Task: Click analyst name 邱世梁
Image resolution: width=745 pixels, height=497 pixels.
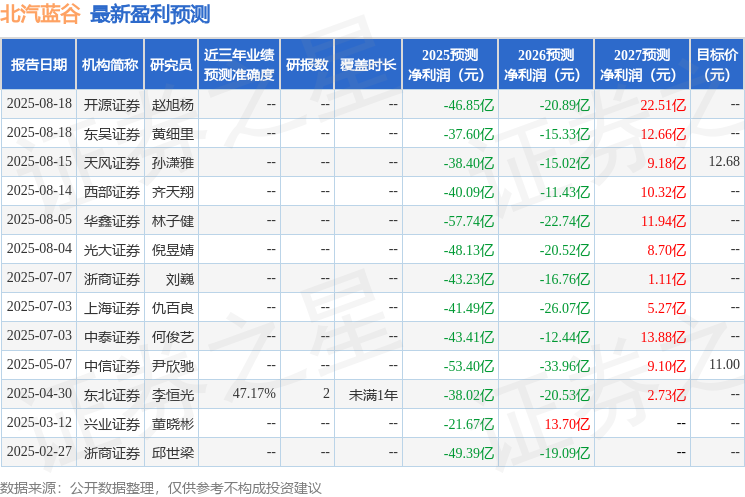Action: pos(172,453)
